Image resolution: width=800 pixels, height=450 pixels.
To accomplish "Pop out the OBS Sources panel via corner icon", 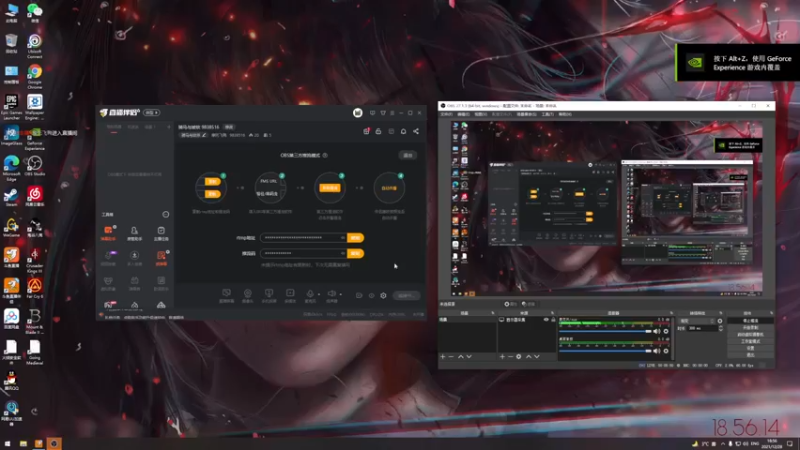I will pos(552,313).
